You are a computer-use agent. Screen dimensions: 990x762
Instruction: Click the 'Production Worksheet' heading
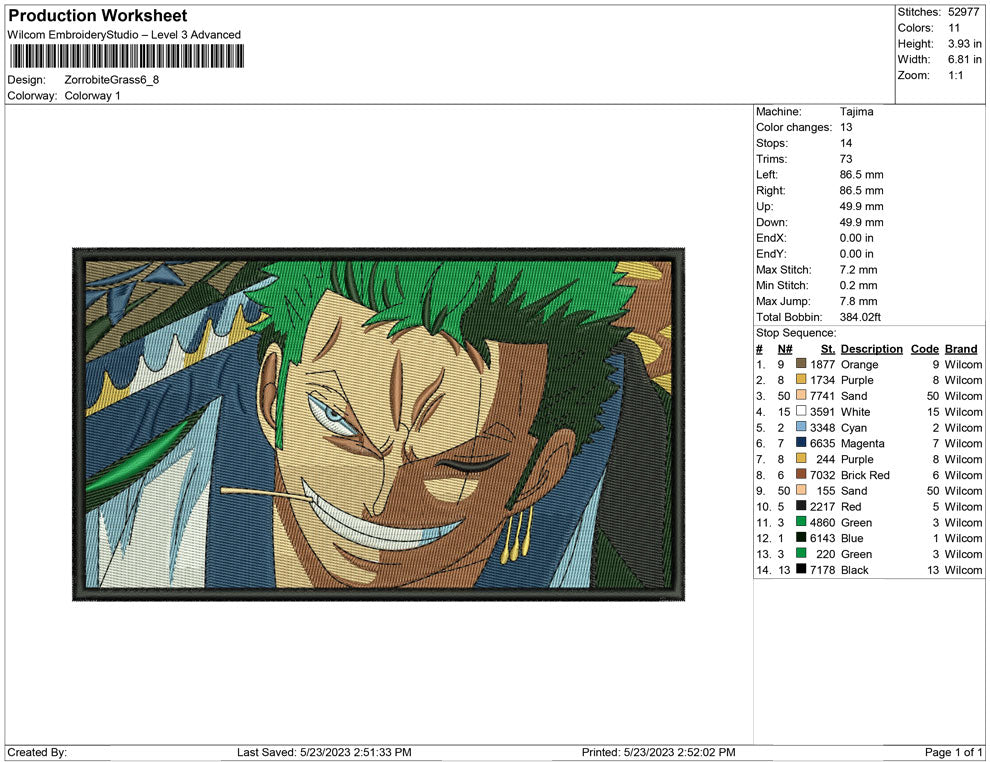click(98, 16)
